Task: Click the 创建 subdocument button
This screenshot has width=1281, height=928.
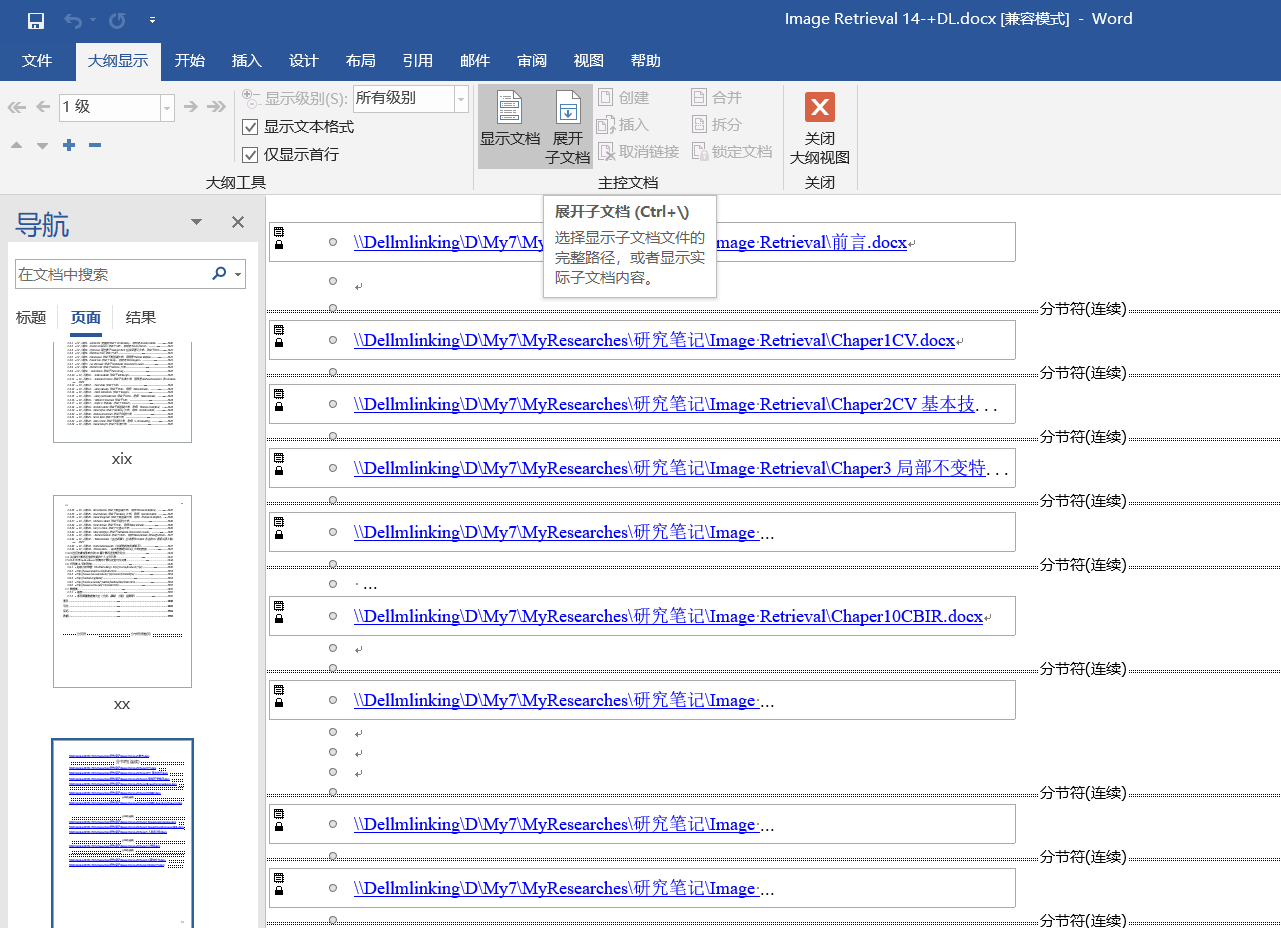Action: pos(624,97)
